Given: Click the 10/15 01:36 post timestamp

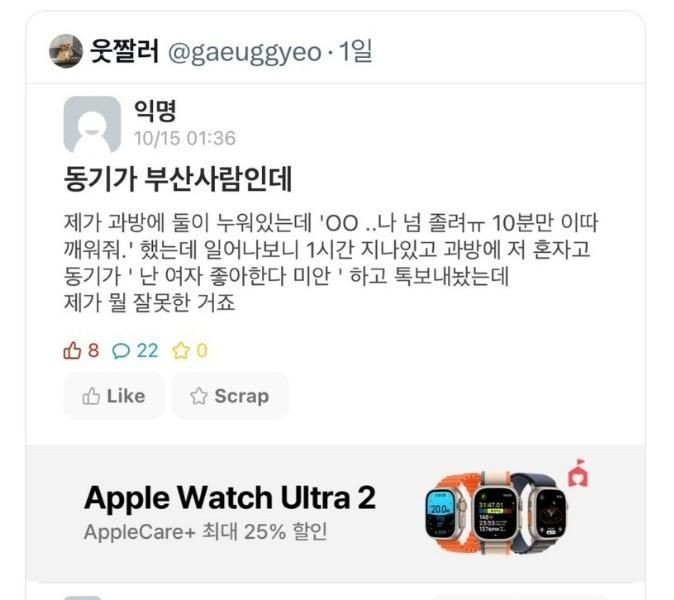Looking at the screenshot, I should (185, 138).
